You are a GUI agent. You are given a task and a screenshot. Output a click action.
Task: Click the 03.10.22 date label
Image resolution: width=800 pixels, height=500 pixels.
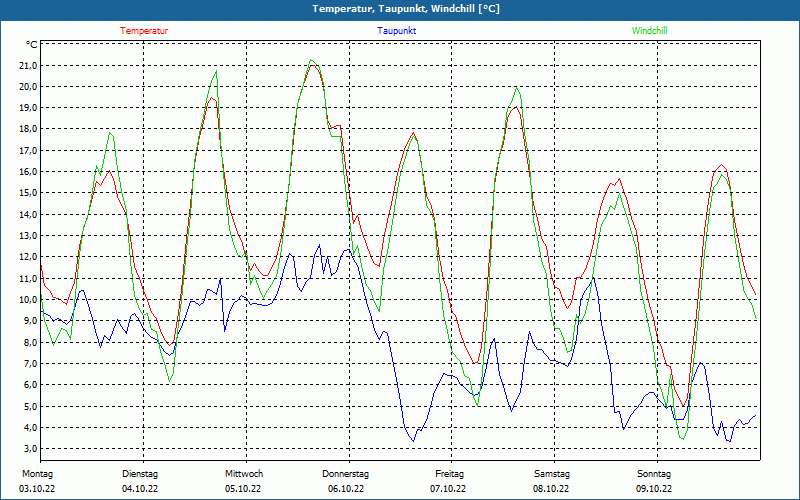(x=36, y=489)
